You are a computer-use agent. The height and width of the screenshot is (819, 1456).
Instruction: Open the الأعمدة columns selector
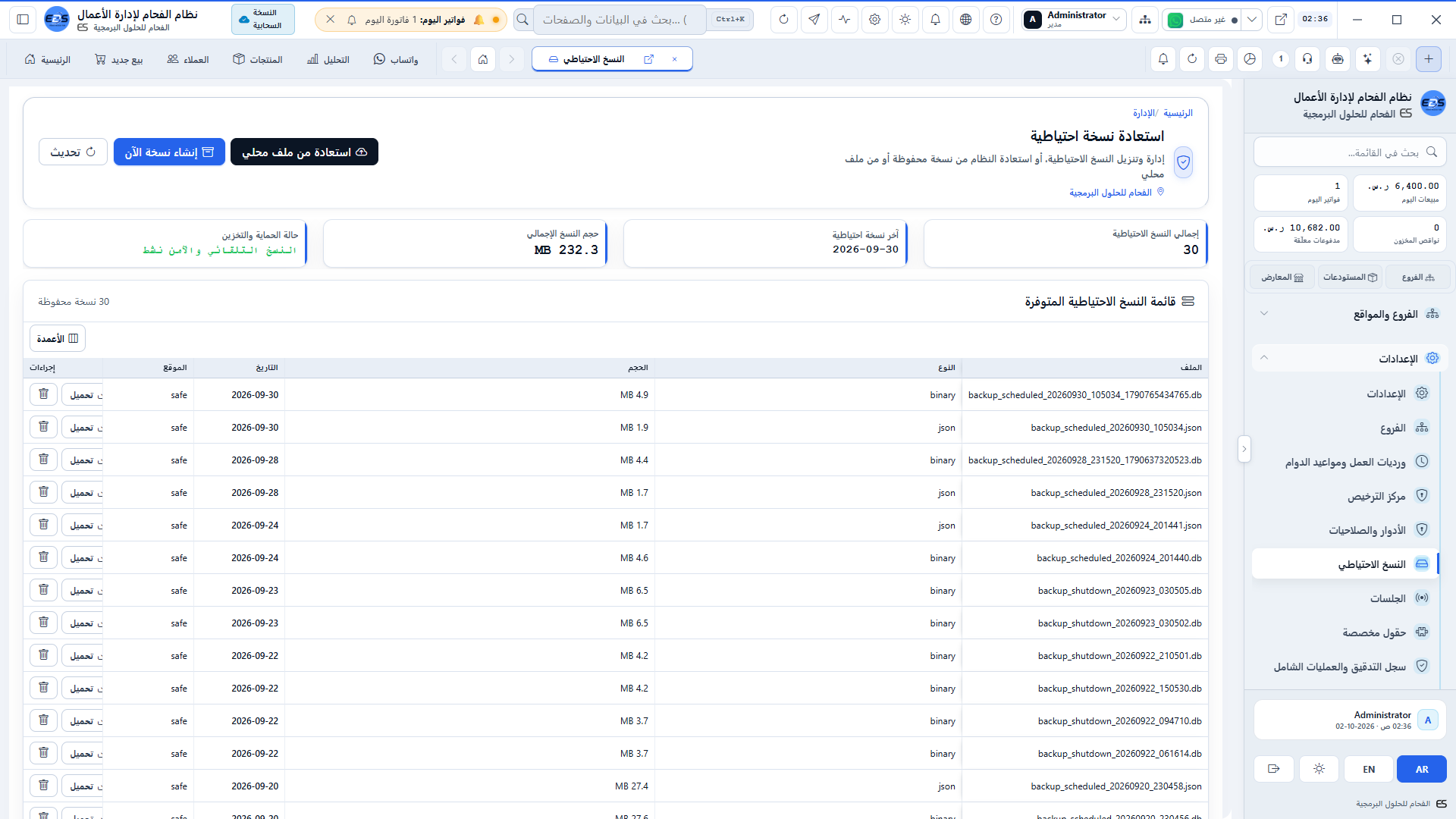[58, 338]
